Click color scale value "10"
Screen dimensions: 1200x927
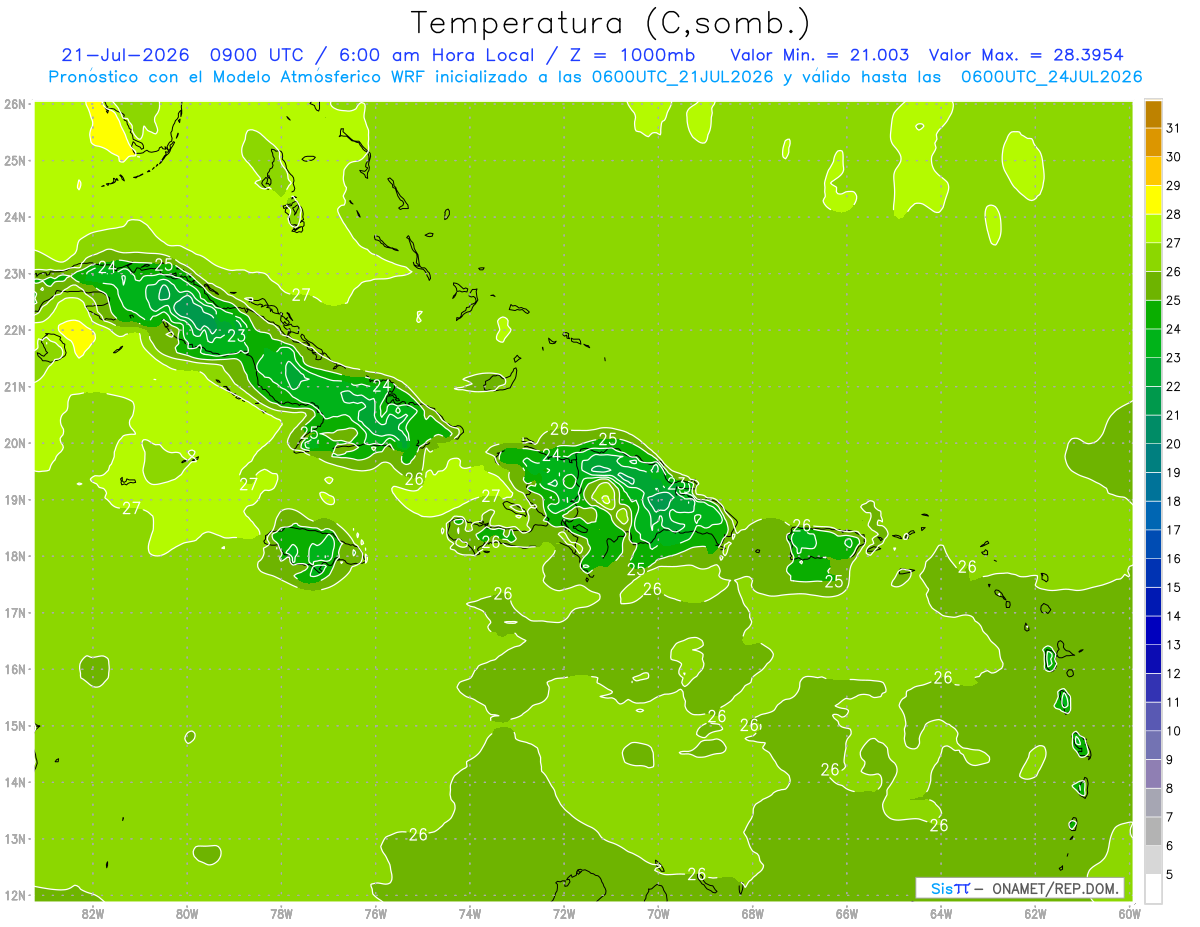(1173, 731)
